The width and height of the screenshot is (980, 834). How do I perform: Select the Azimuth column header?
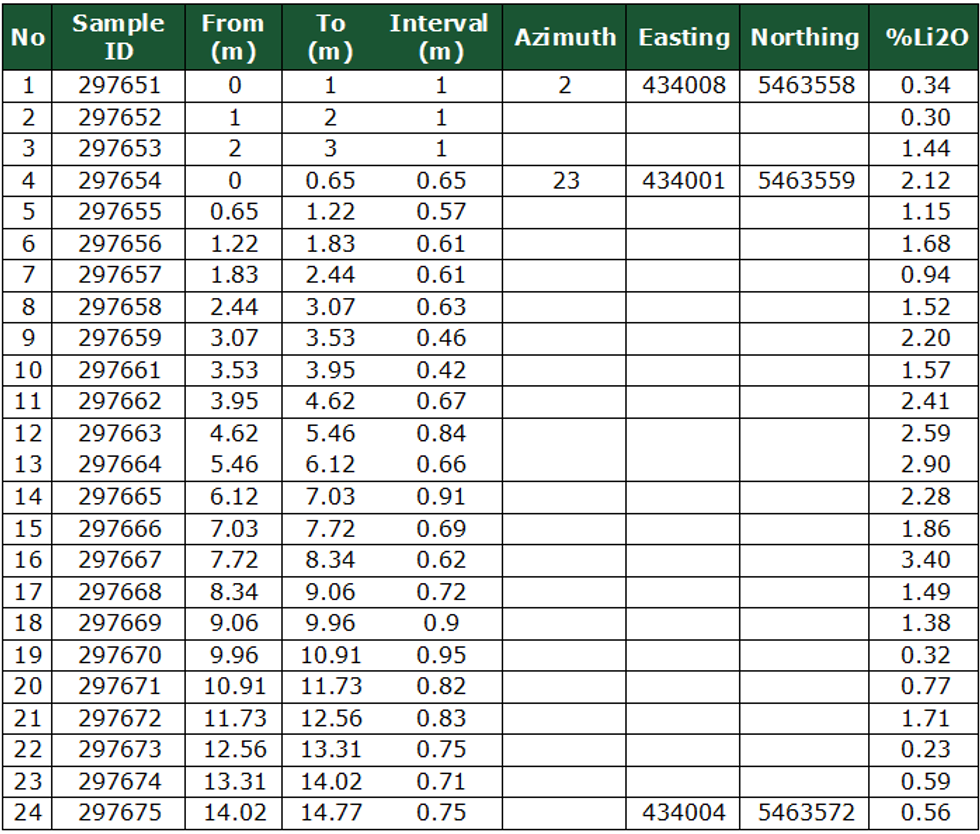pyautogui.click(x=565, y=37)
